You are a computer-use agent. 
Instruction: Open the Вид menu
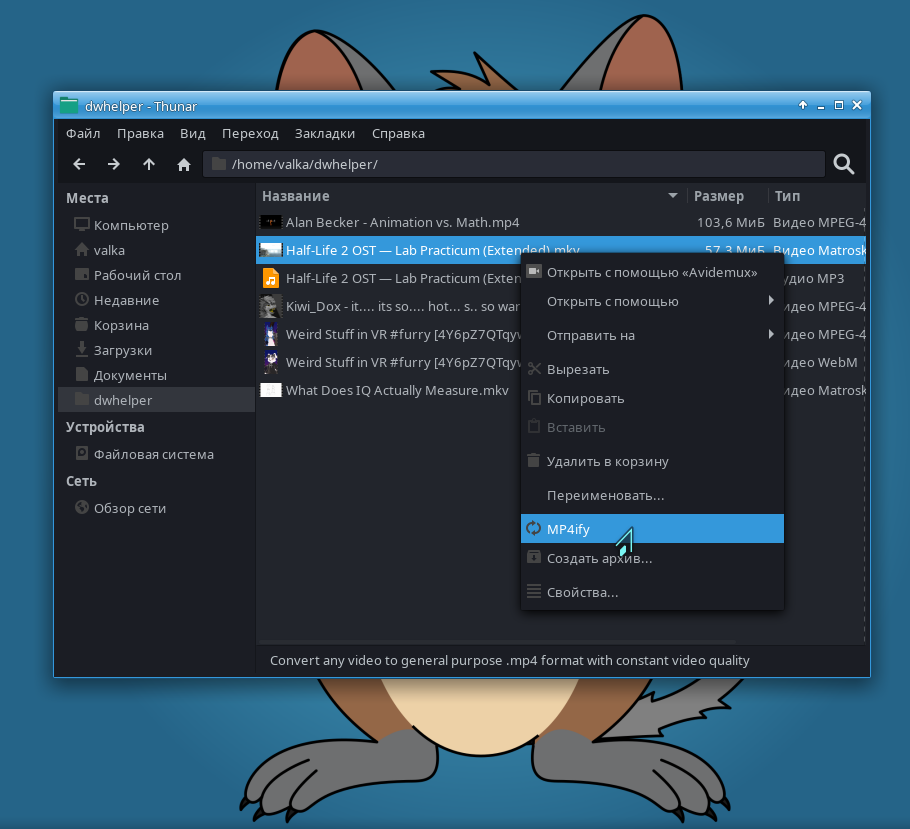coord(193,134)
